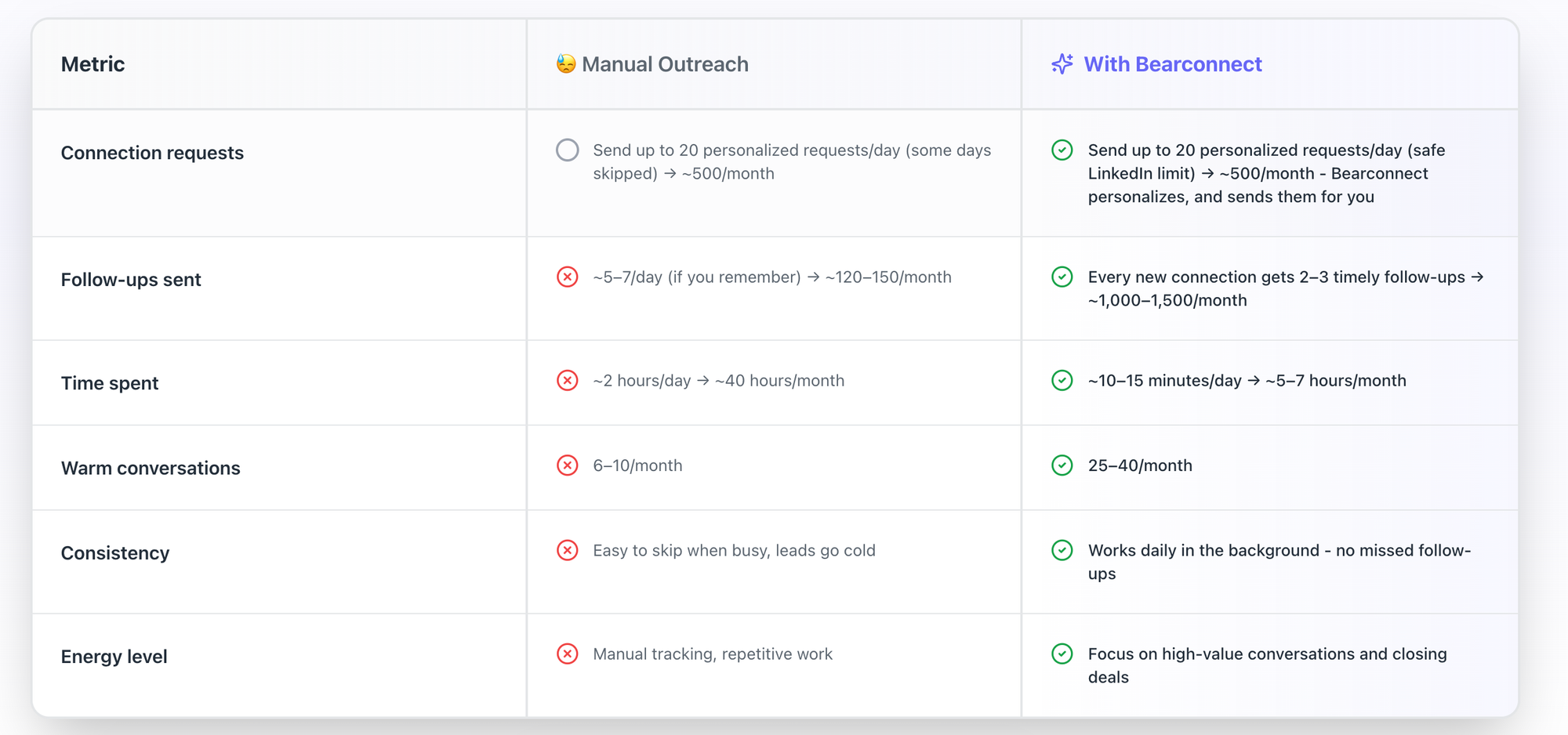1568x735 pixels.
Task: Click green check icon beside 25–40/month
Action: coord(1062,465)
